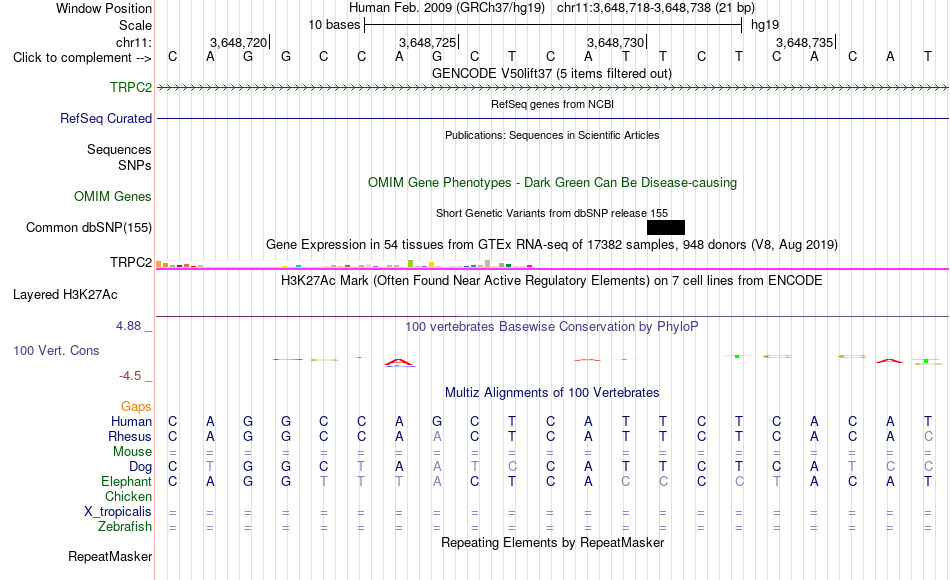The image size is (950, 580).
Task: Select the Scale label
Action: pos(135,25)
